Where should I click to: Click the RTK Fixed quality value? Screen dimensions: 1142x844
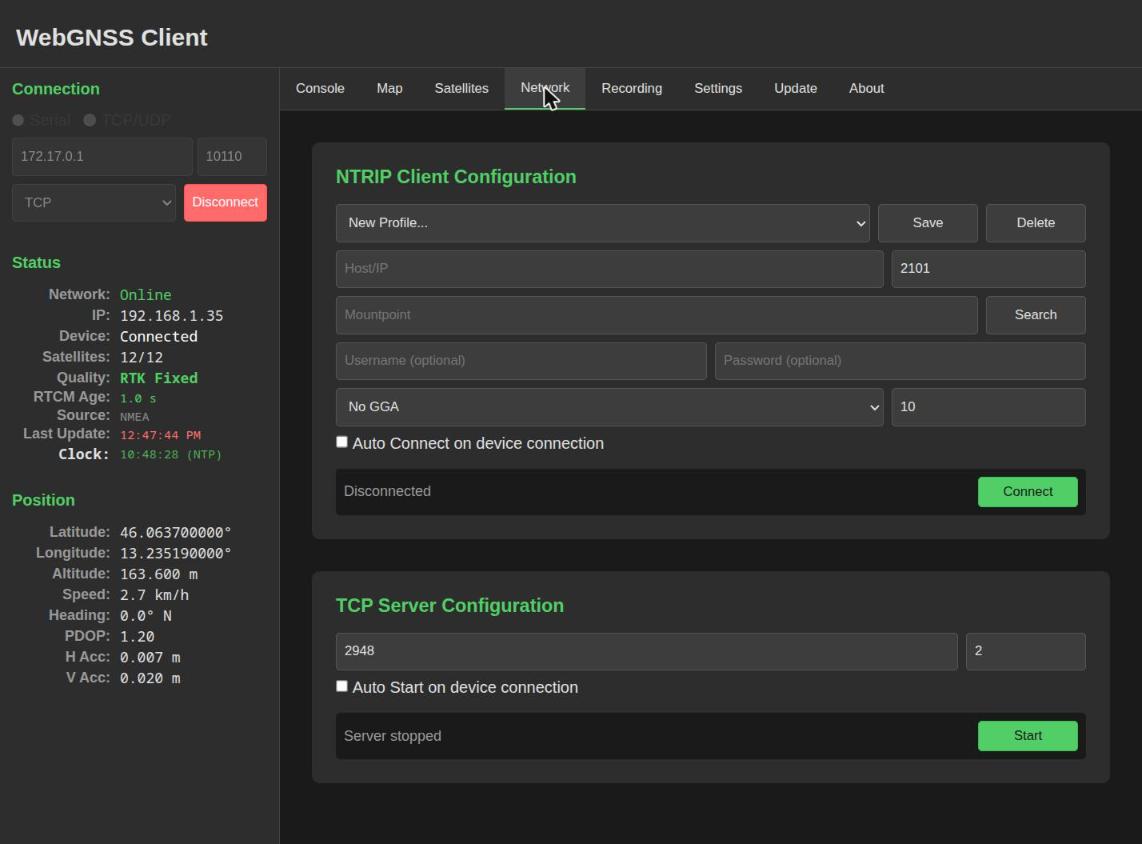[159, 378]
